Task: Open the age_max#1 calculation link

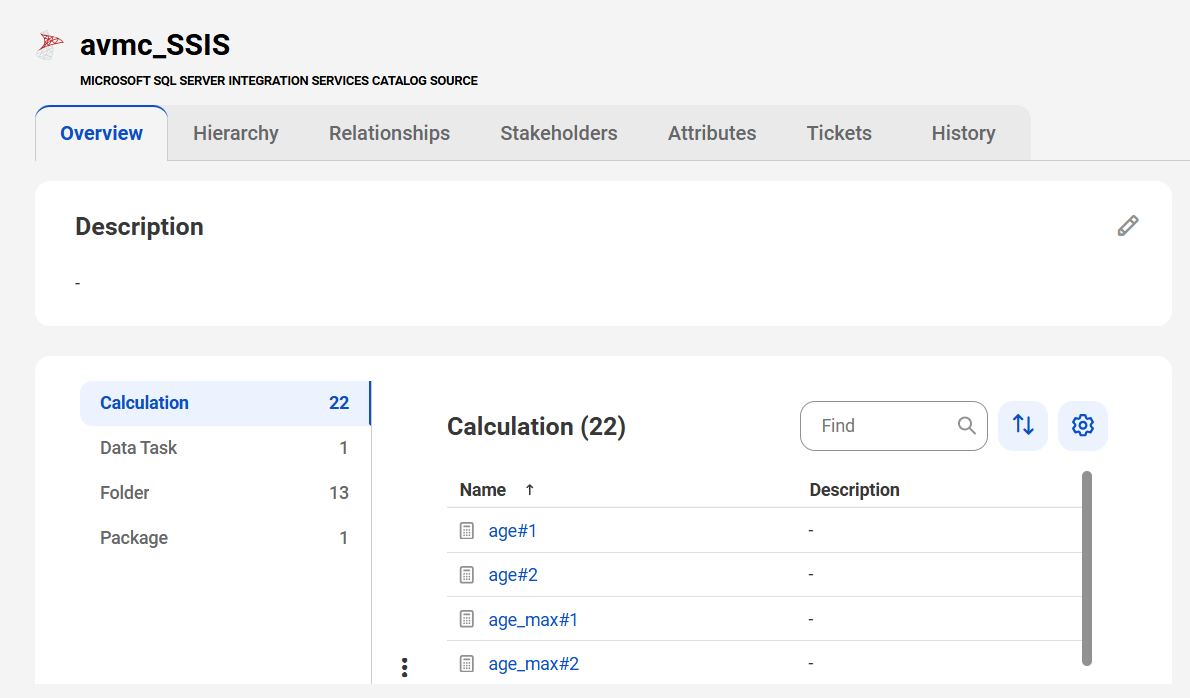Action: pos(533,620)
